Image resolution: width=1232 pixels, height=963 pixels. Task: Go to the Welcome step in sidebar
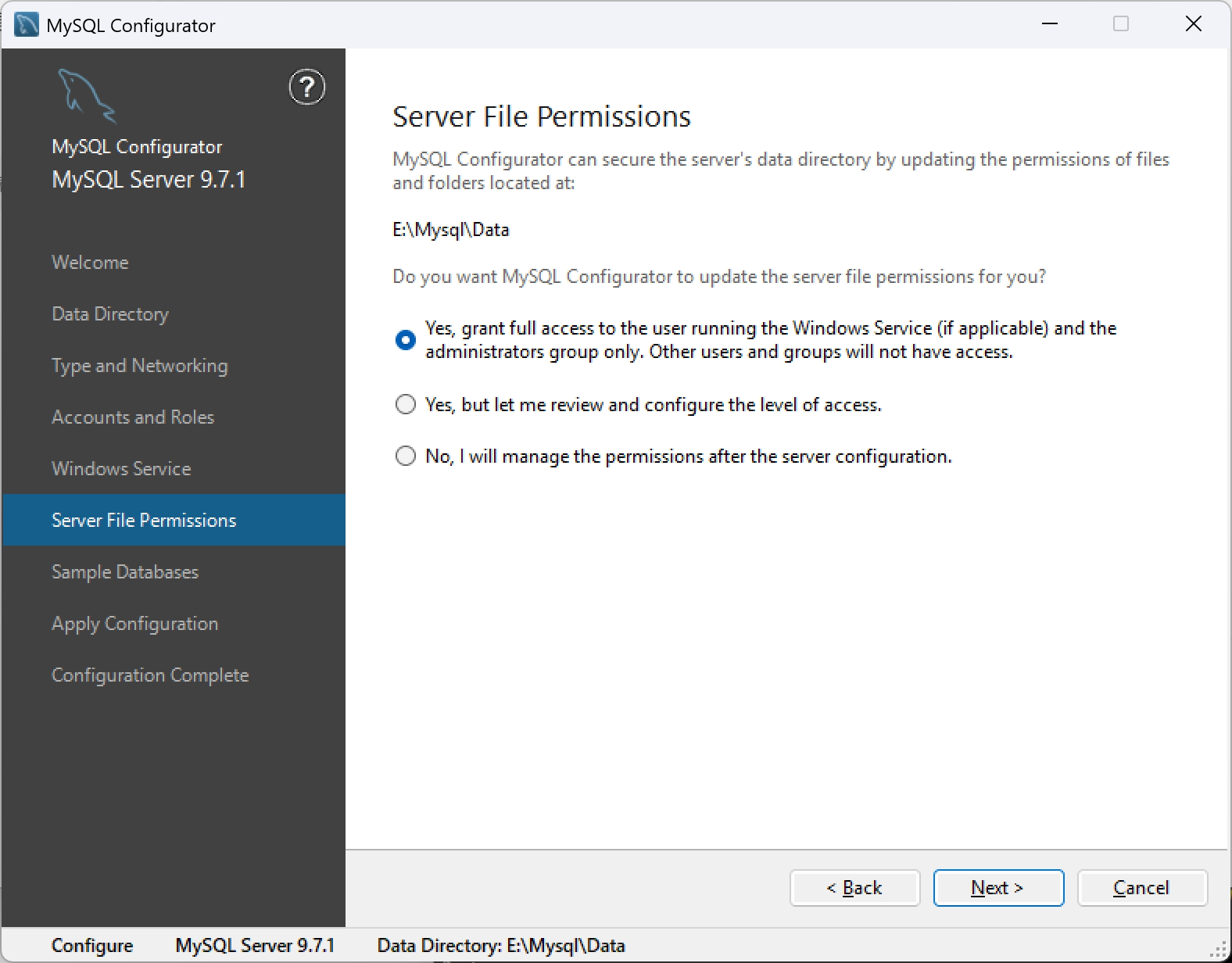point(90,263)
